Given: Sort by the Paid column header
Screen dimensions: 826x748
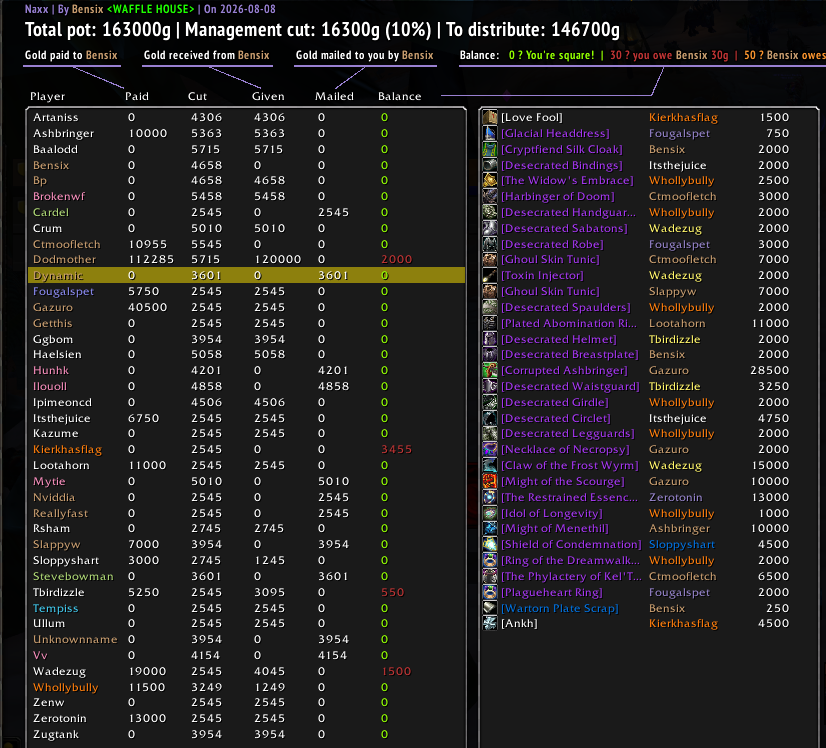Looking at the screenshot, I should click(137, 96).
